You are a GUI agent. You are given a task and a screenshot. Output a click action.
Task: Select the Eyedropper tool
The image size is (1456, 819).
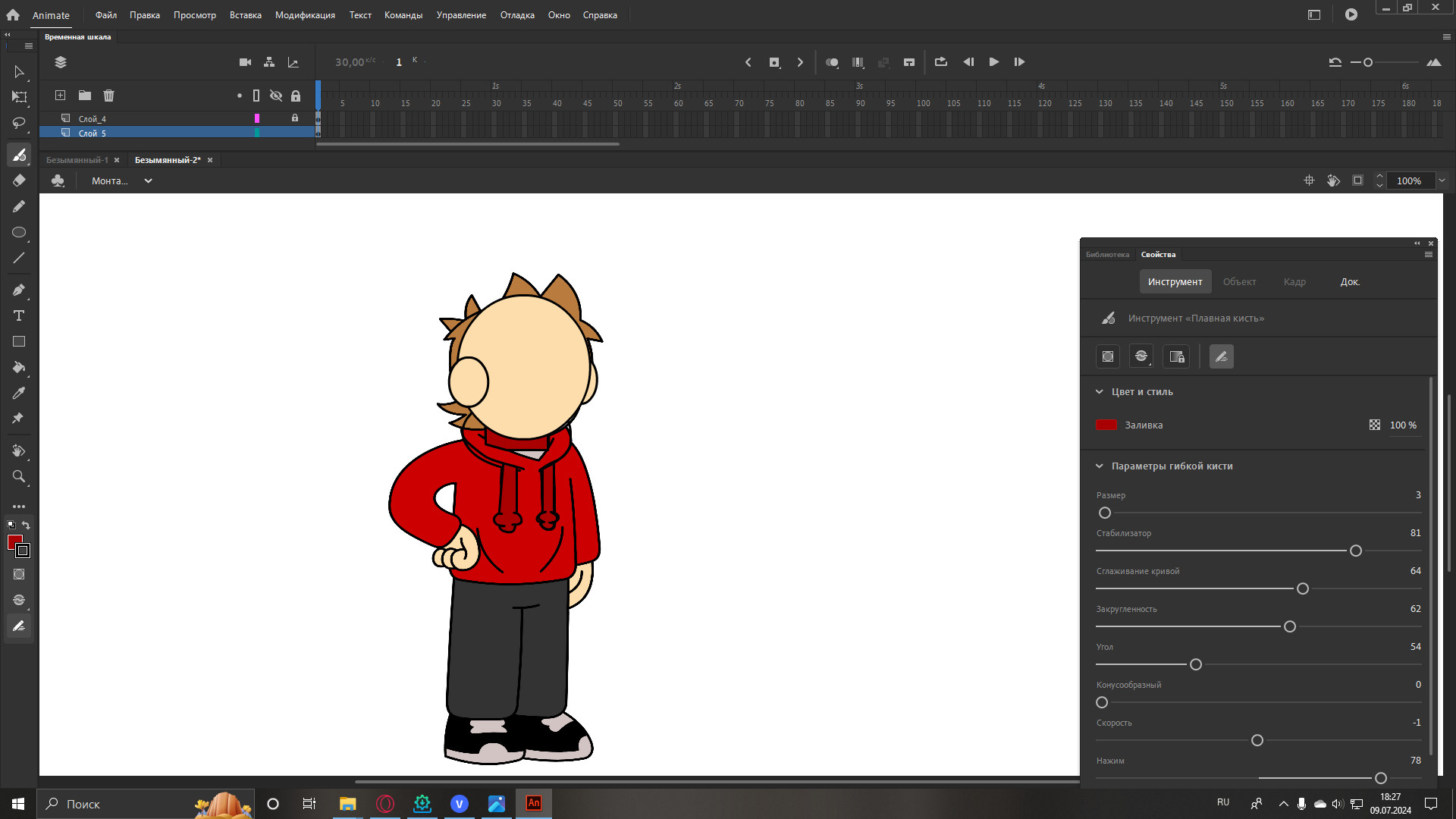(19, 393)
